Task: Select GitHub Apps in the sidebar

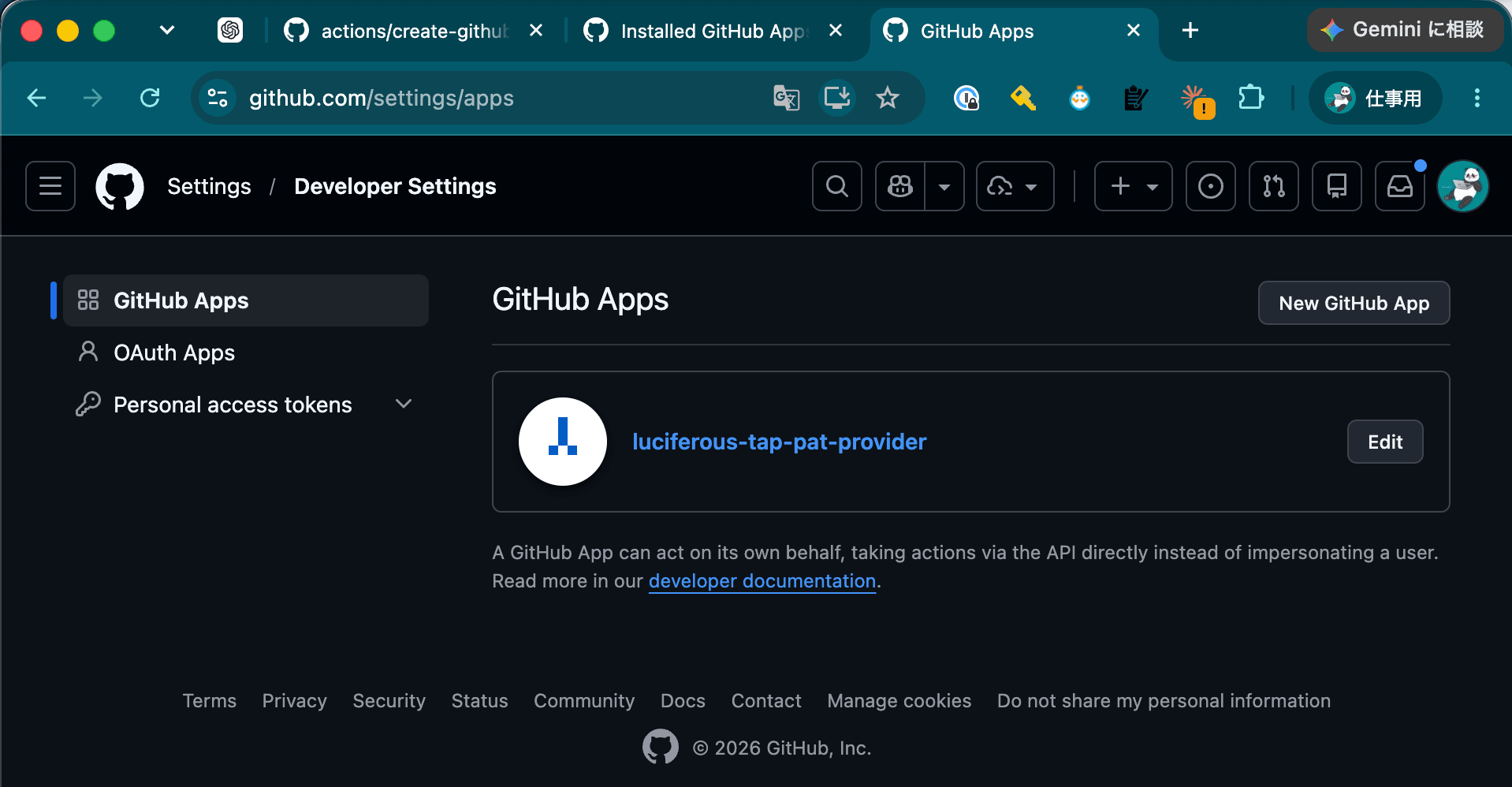Action: [x=246, y=300]
